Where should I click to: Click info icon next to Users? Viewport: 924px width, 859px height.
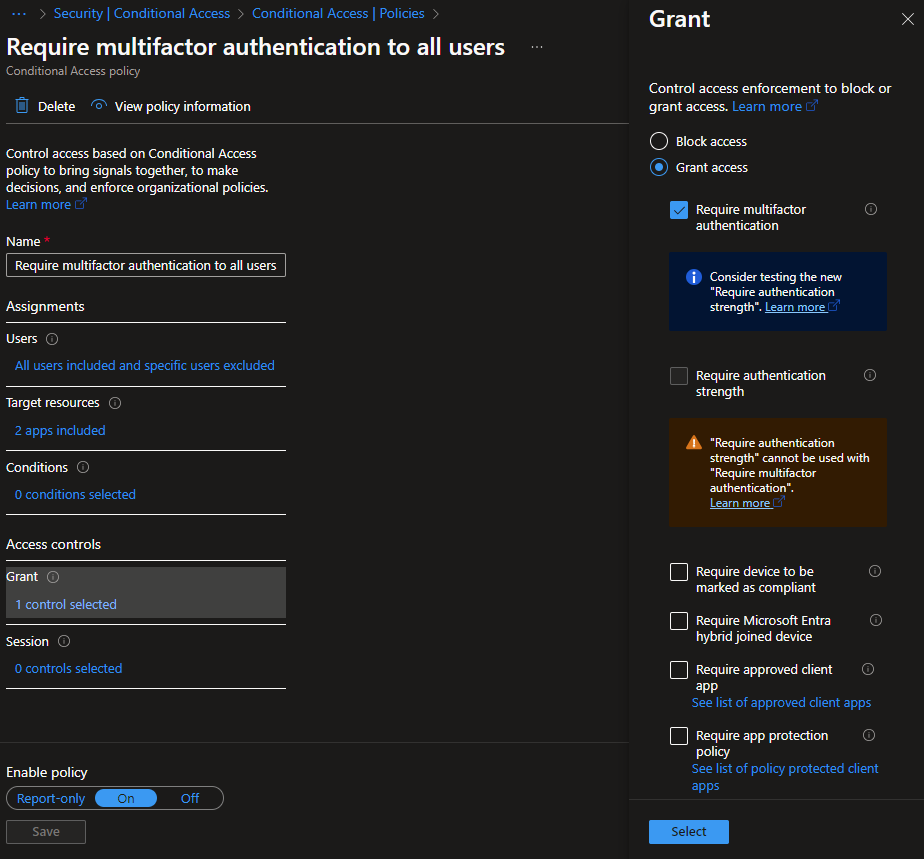(x=52, y=339)
